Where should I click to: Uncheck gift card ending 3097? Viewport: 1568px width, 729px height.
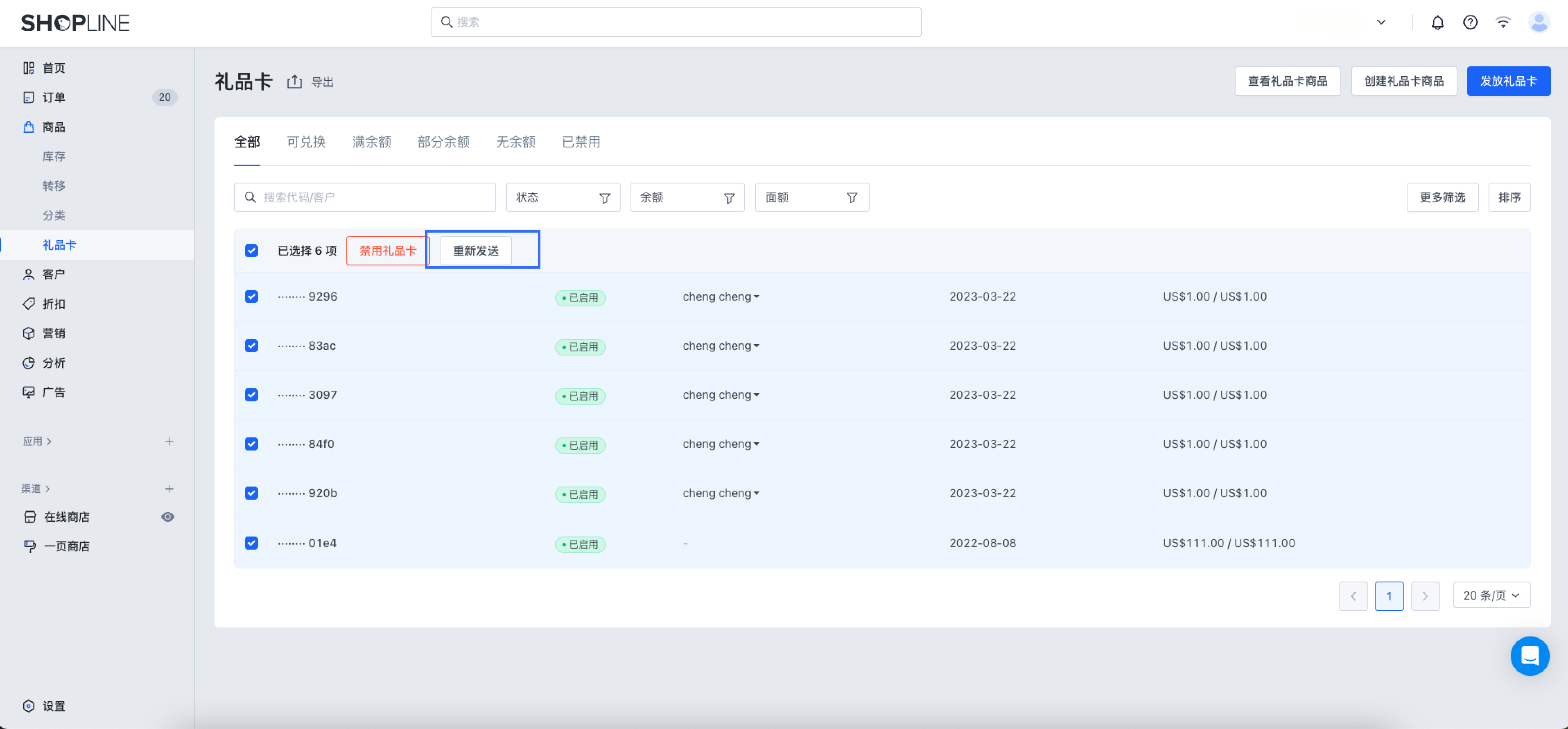click(251, 395)
